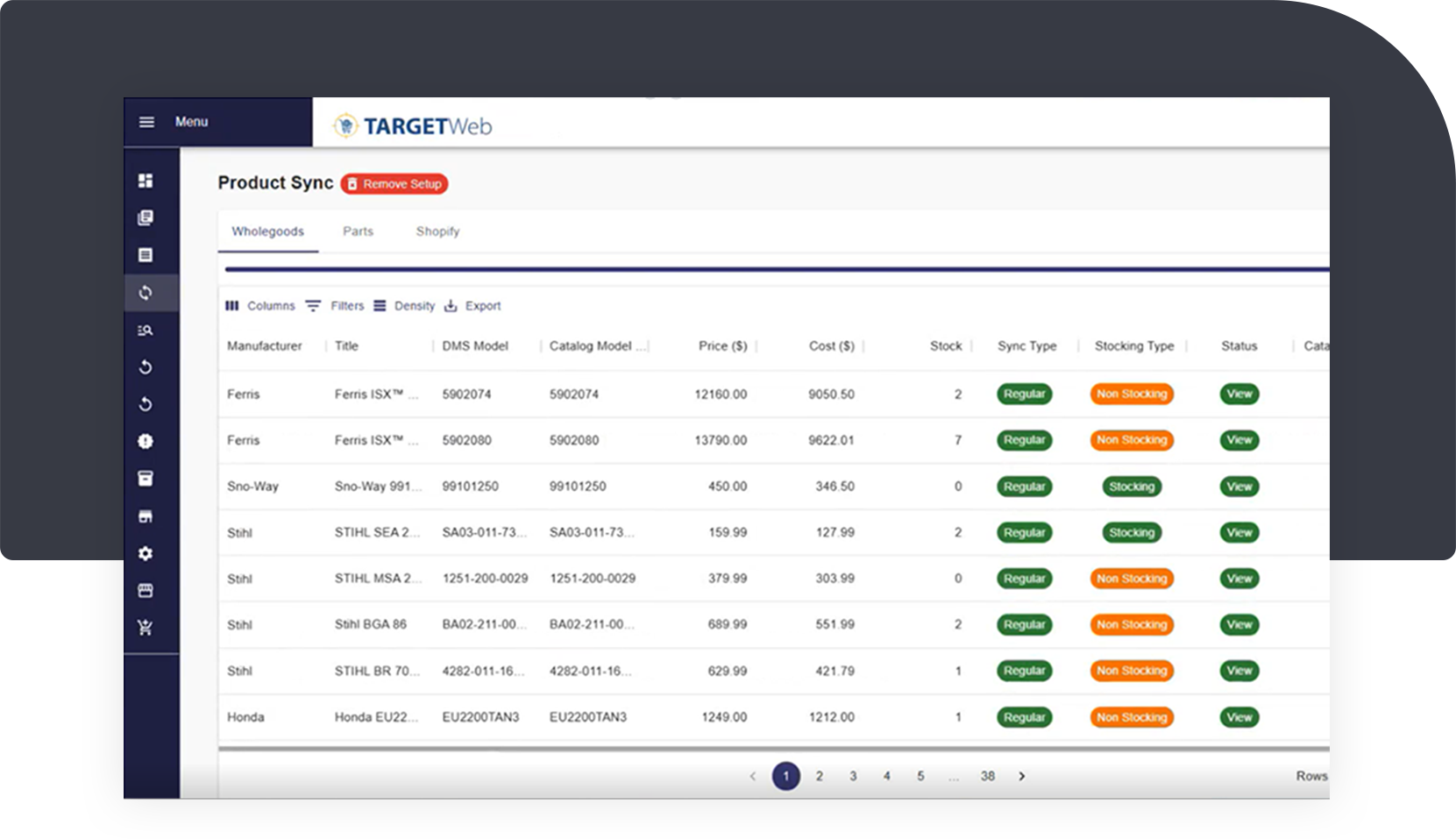Click 1251-200-0029 DMS Model cell
This screenshot has width=1456, height=839.
[x=485, y=579]
